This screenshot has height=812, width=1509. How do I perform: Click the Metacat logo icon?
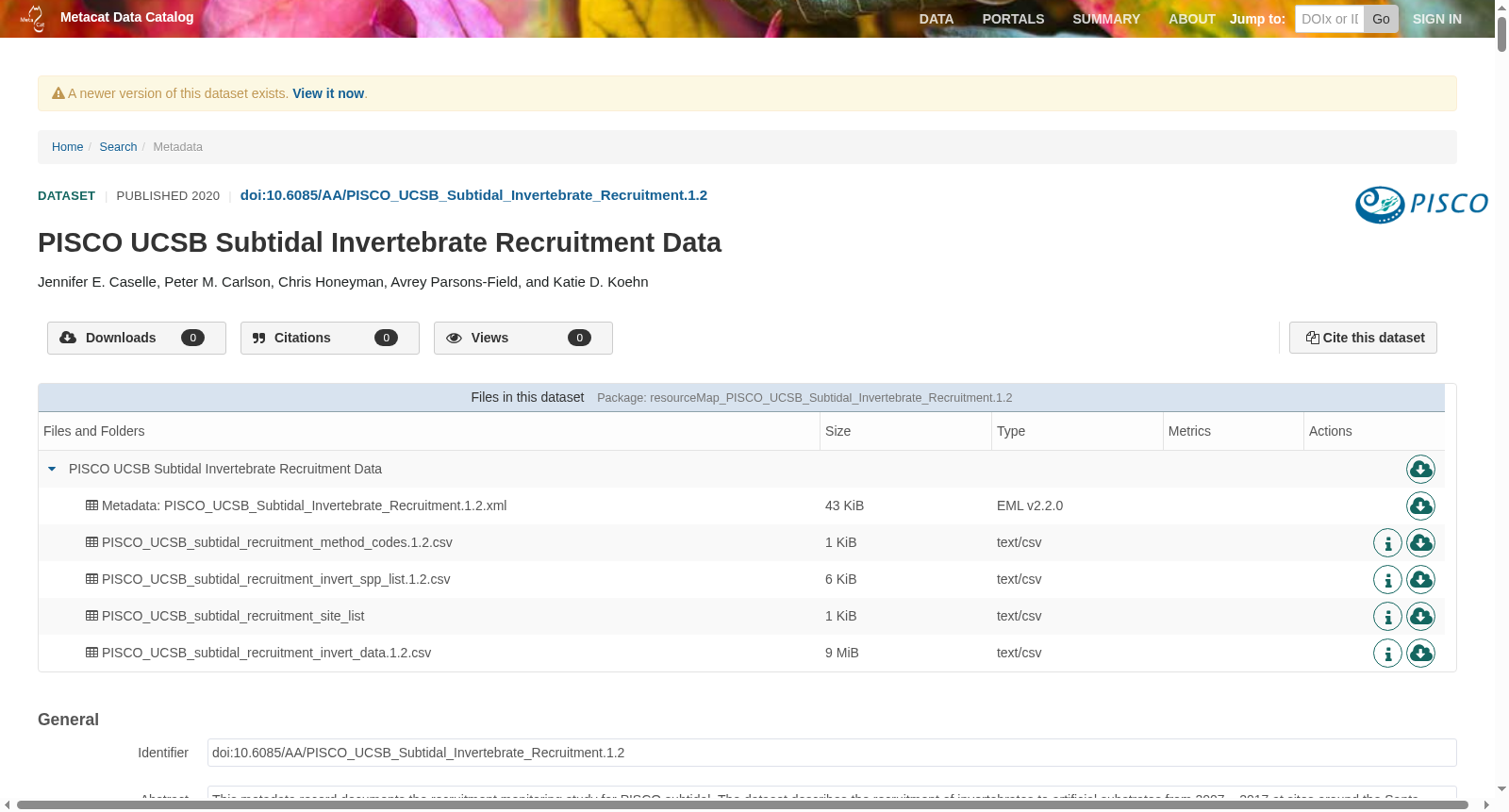pos(33,18)
